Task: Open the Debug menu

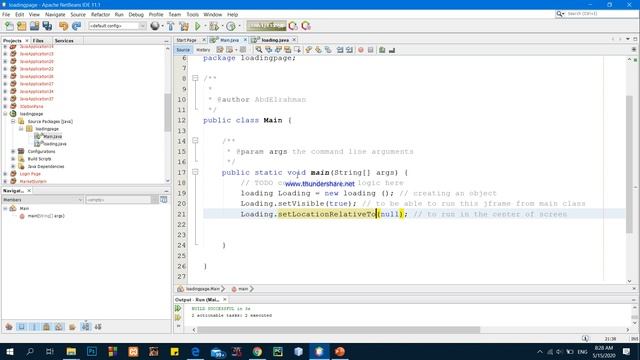Action: click(136, 14)
